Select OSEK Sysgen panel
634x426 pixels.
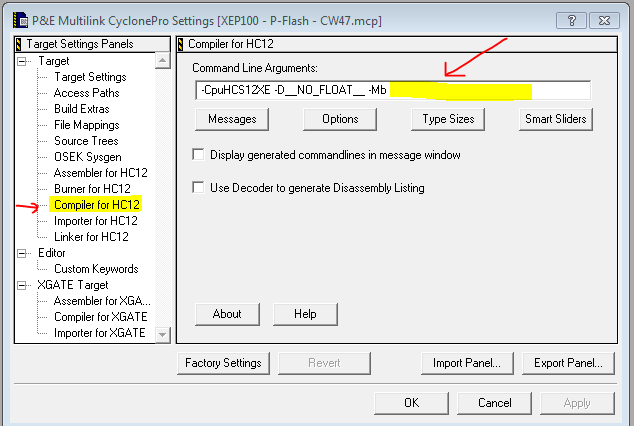(x=87, y=157)
